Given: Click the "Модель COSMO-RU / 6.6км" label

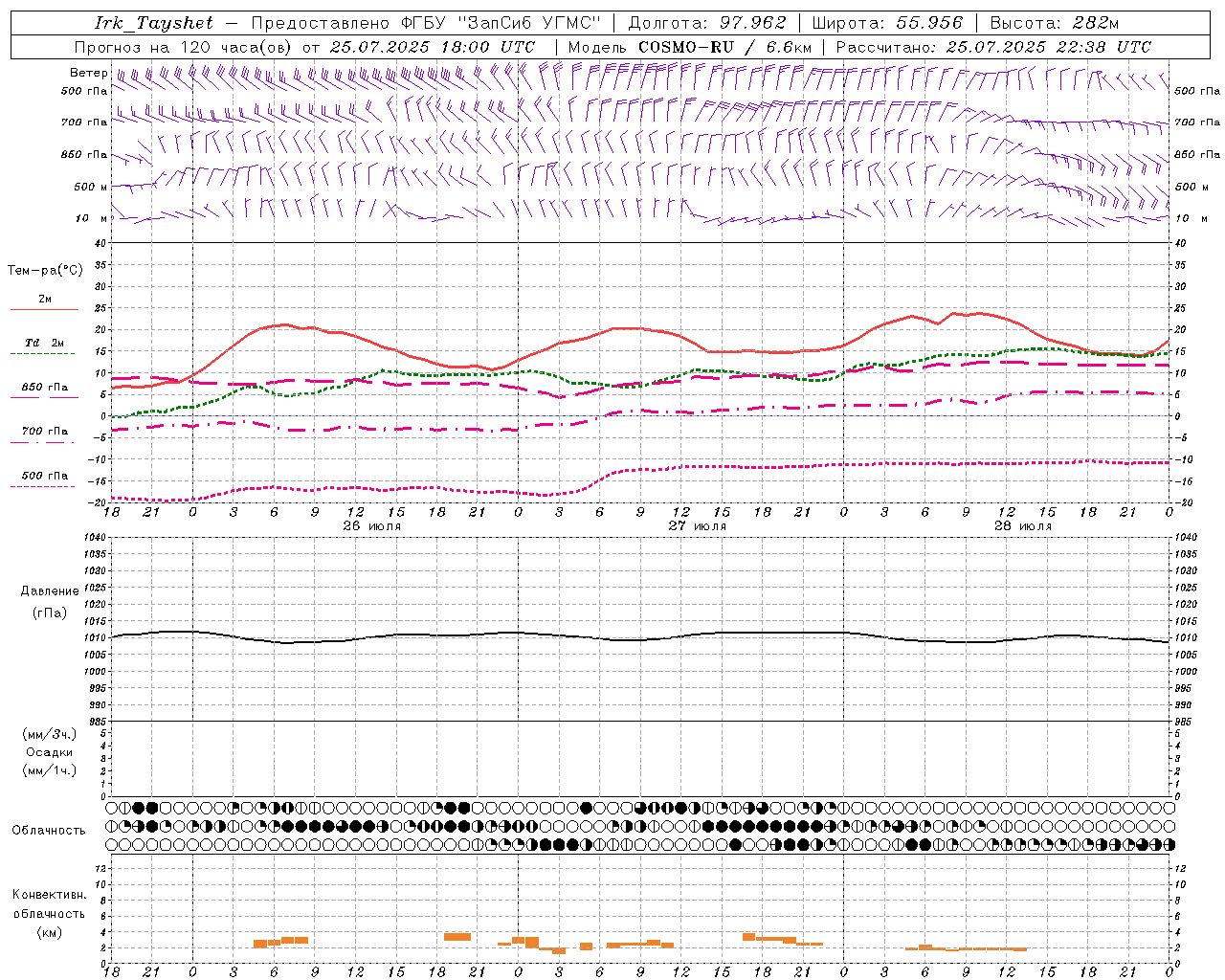Looking at the screenshot, I should 690,47.
